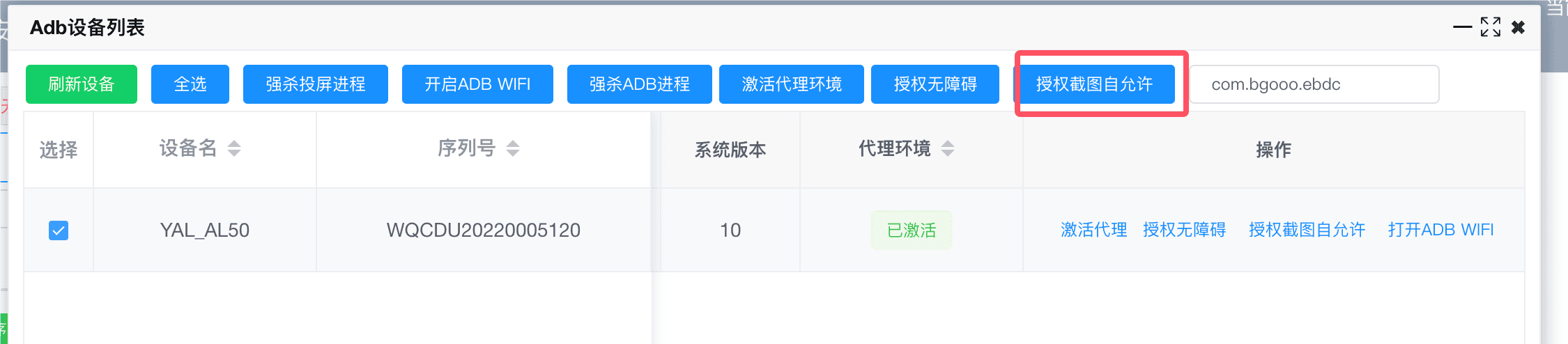Activate proxy environment with 激活代理环境
This screenshot has height=344, width=1568.
792,84
